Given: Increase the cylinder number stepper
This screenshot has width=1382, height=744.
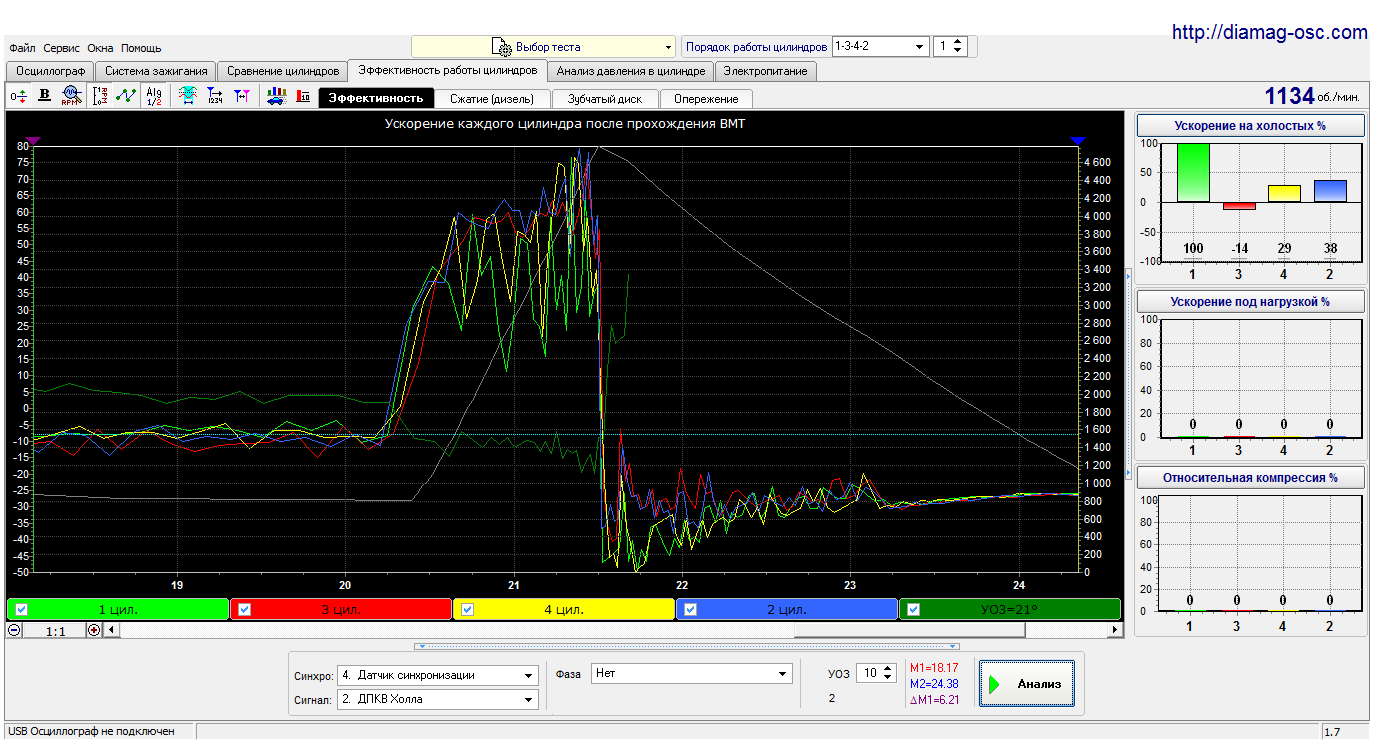Looking at the screenshot, I should tap(958, 41).
